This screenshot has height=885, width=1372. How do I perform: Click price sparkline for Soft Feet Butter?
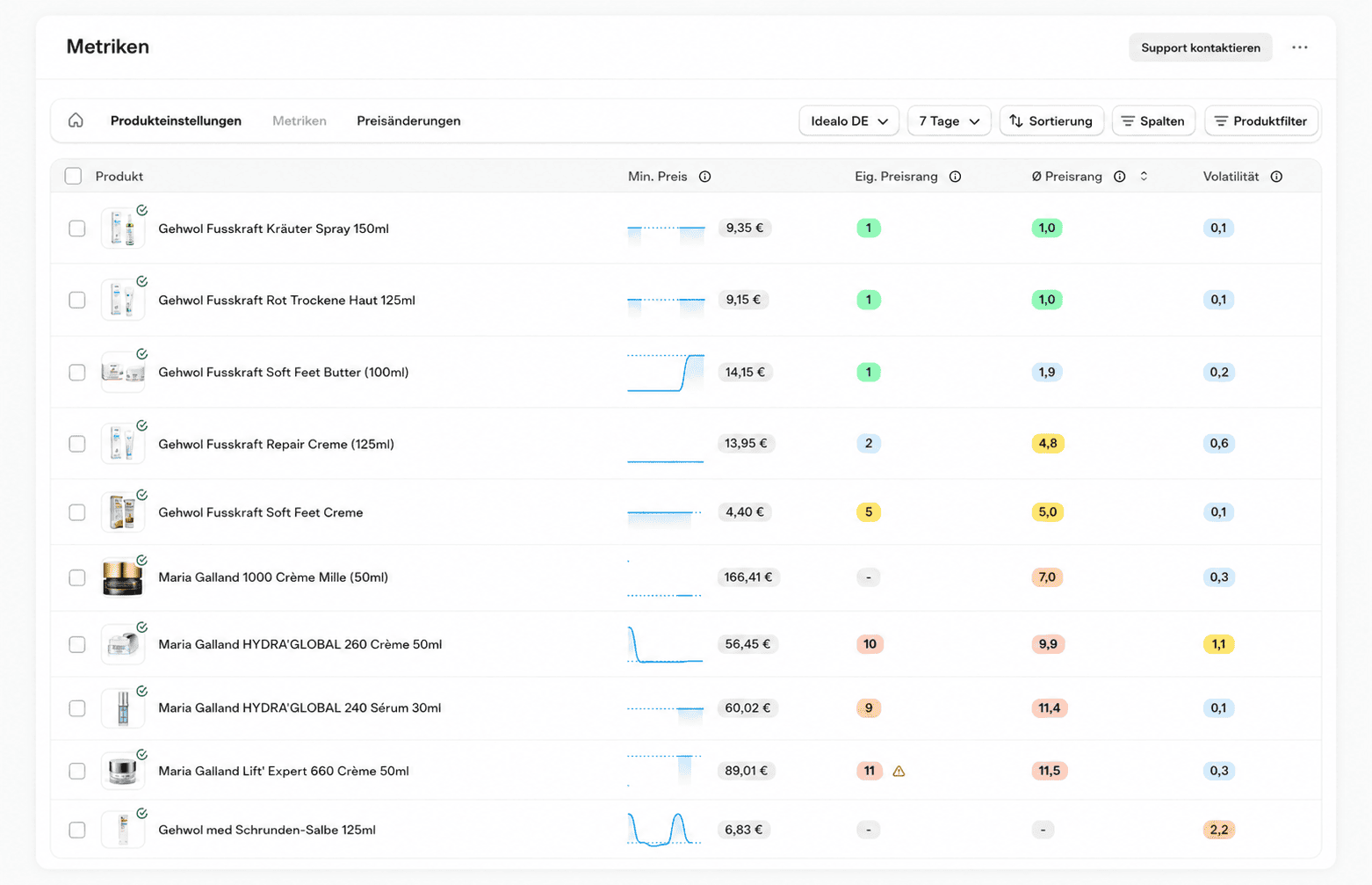click(666, 373)
